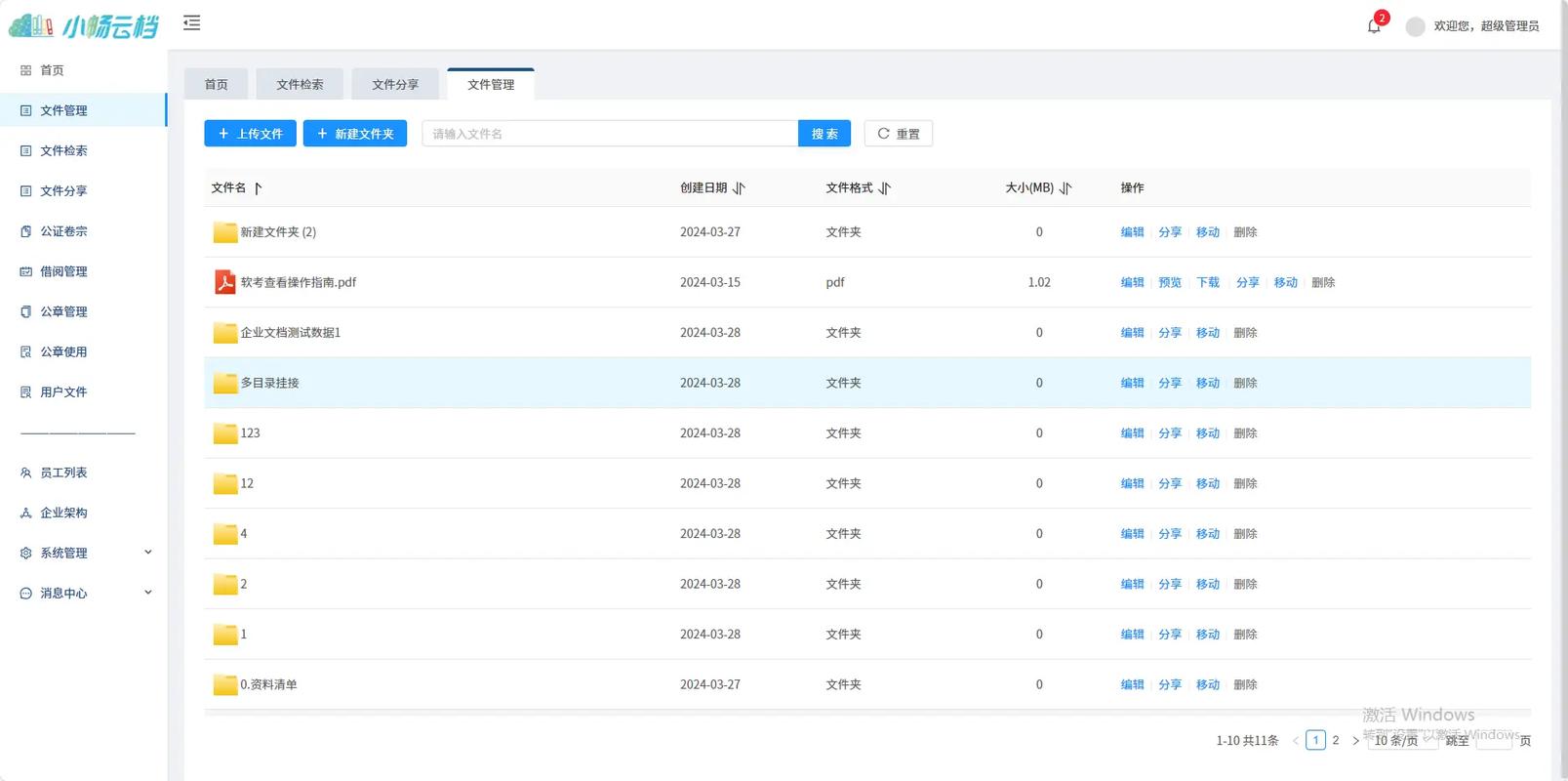Open the 10 条/页 page-size dropdown
This screenshot has width=1568, height=781.
coord(1402,740)
